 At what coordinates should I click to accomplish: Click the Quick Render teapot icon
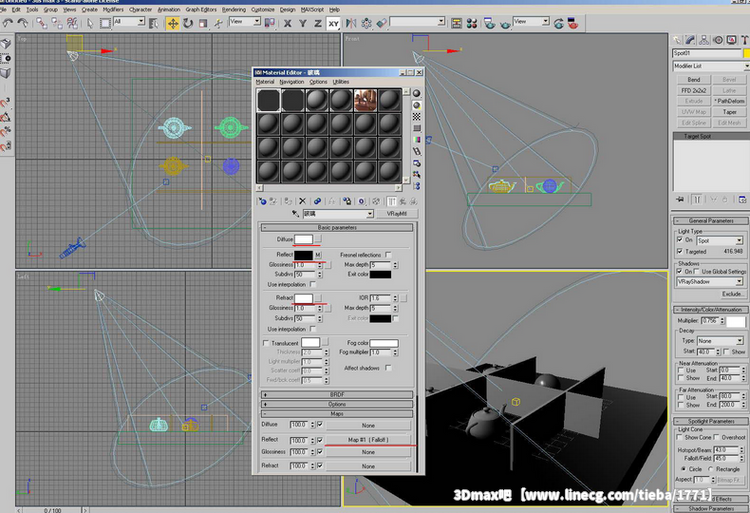tap(505, 23)
